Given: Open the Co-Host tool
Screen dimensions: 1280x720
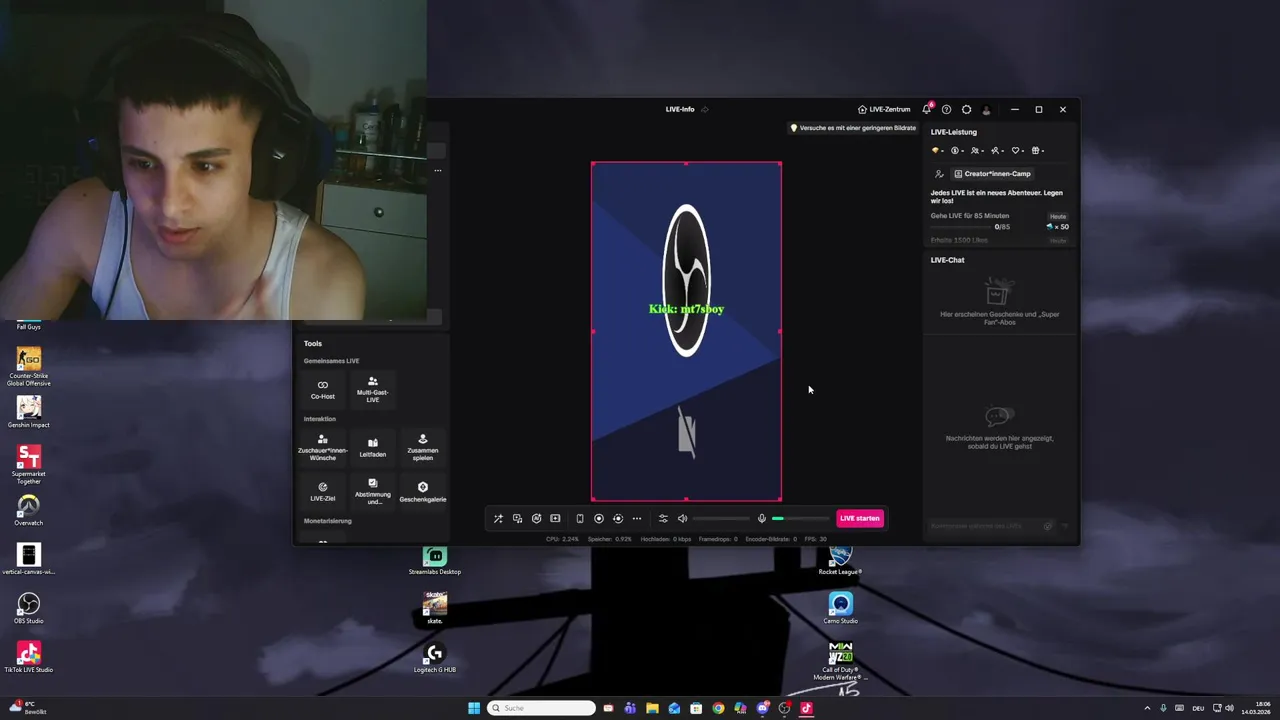Looking at the screenshot, I should [323, 389].
